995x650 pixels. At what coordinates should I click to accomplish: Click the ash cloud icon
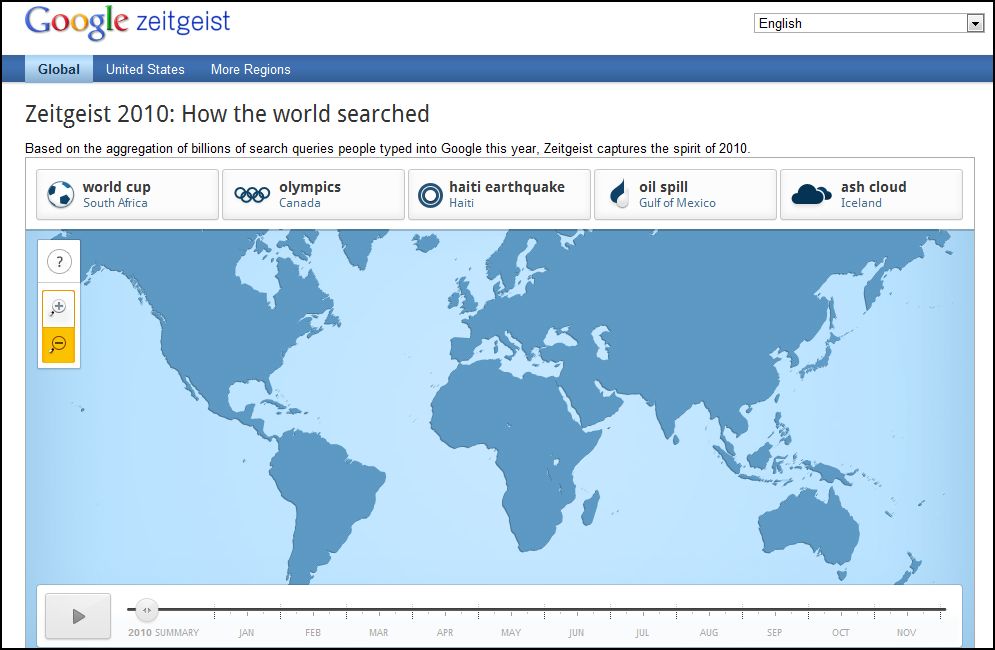[x=811, y=194]
